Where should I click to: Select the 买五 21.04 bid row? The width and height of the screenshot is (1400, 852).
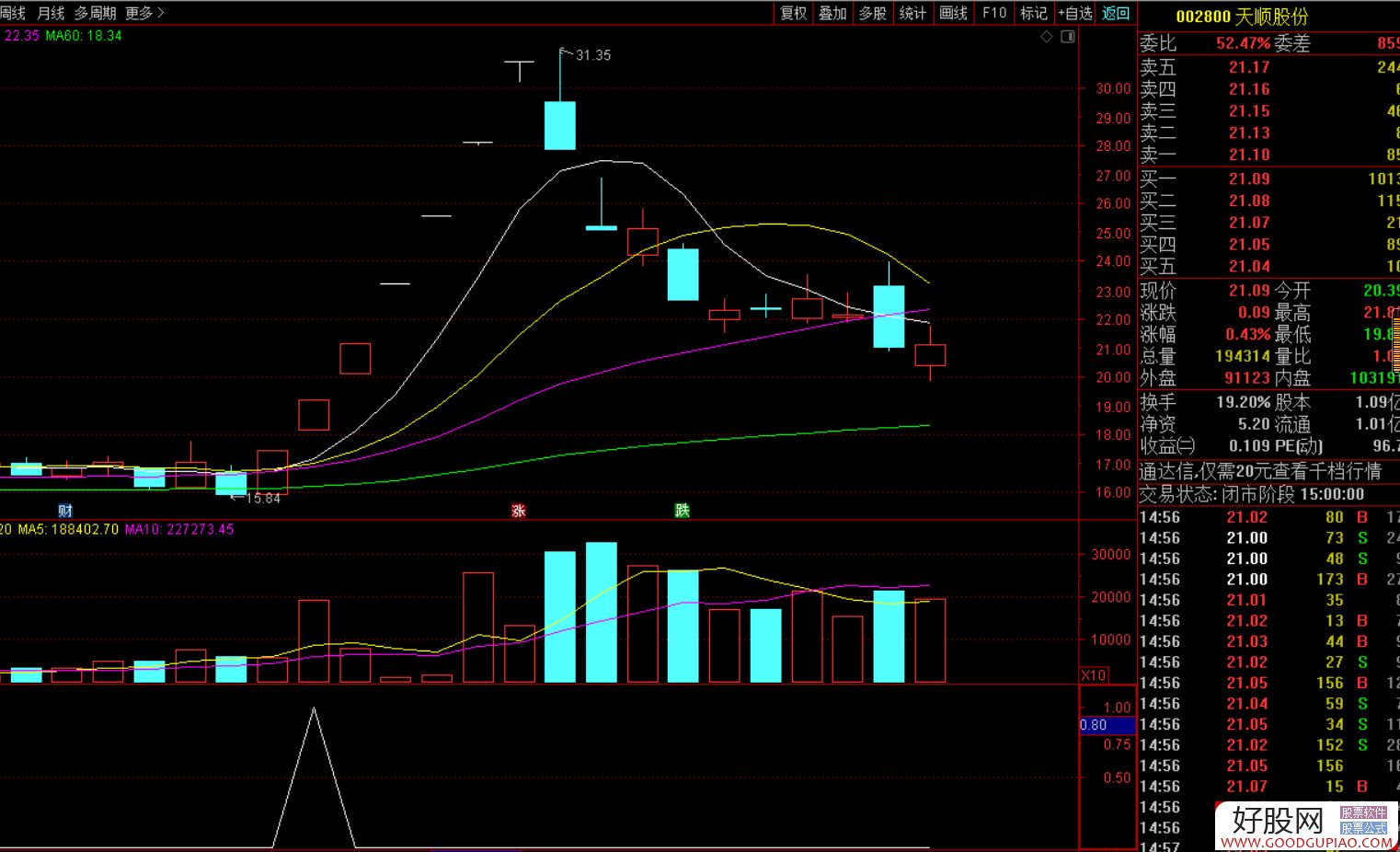click(x=1268, y=267)
